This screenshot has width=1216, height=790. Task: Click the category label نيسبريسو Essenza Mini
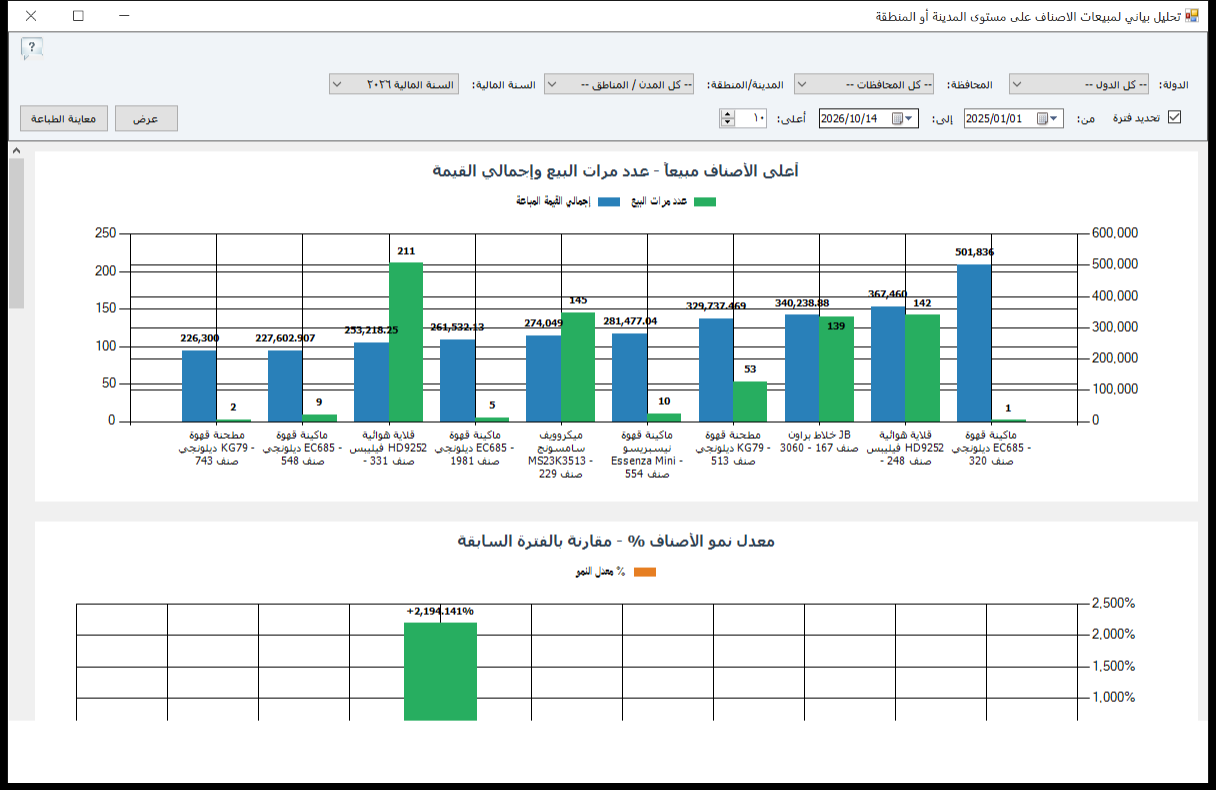point(647,454)
